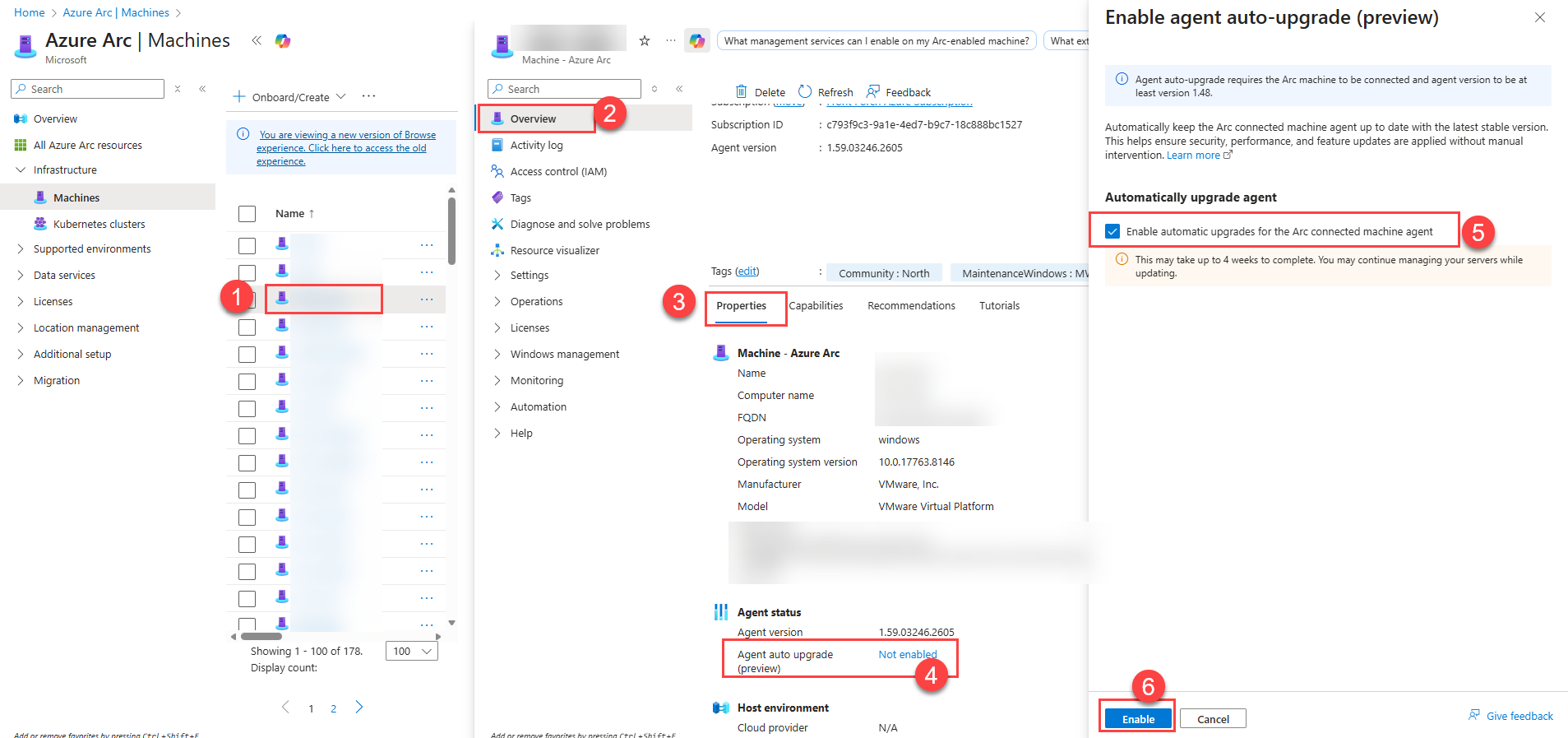
Task: Open Diagnose and solve problems
Action: coord(579,224)
